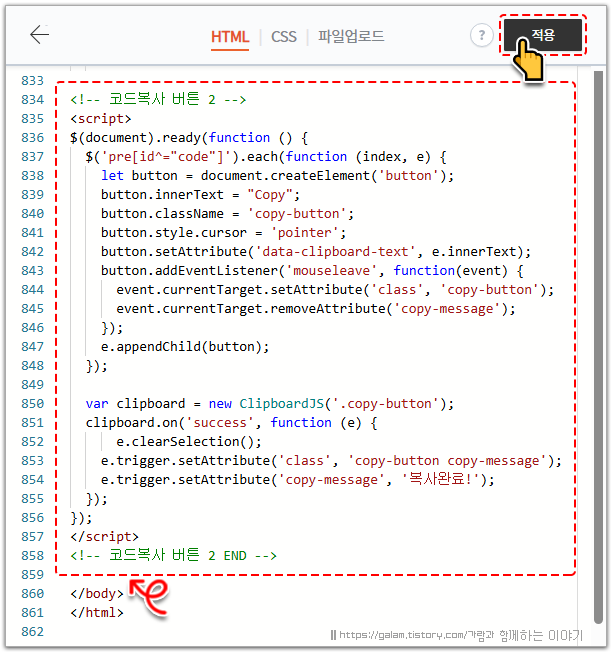Open the 파일업로드 tab
The image size is (612, 652).
pos(351,37)
